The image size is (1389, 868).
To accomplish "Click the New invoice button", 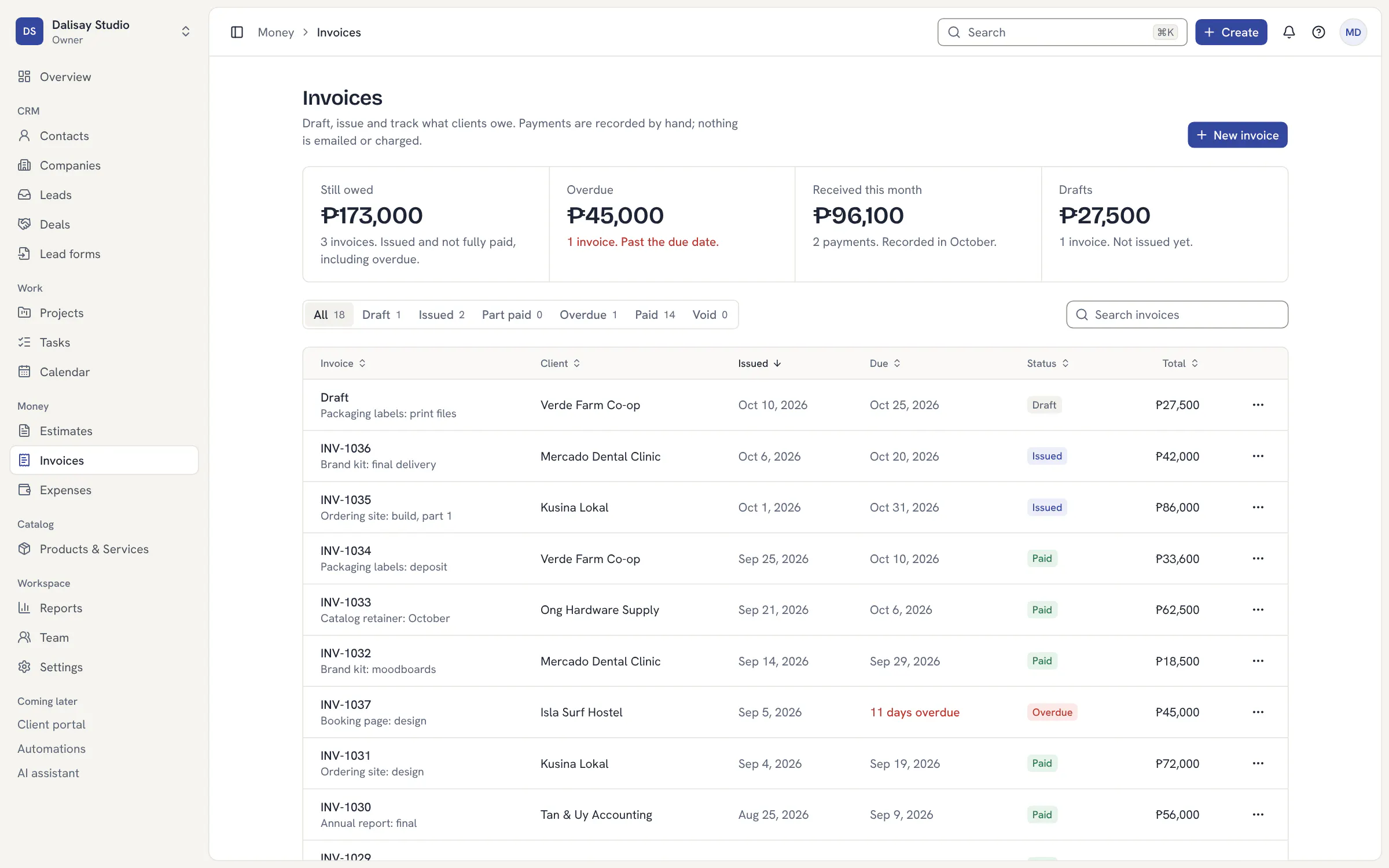I will point(1237,135).
